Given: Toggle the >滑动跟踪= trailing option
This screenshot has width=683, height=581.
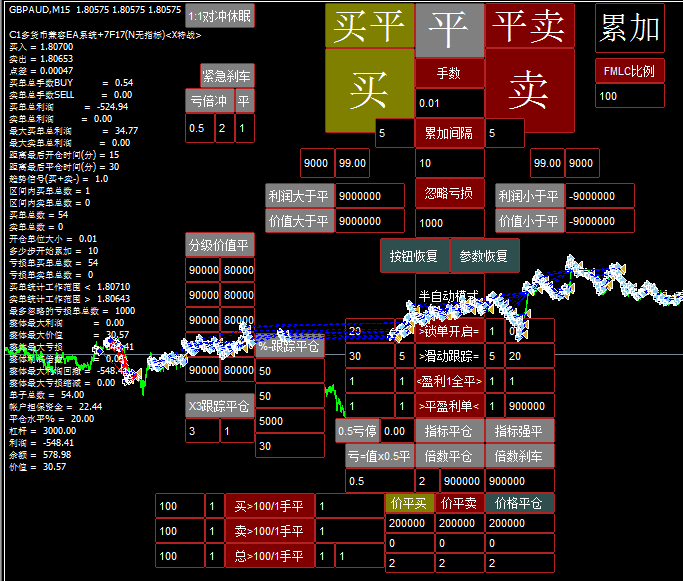Looking at the screenshot, I should [449, 356].
